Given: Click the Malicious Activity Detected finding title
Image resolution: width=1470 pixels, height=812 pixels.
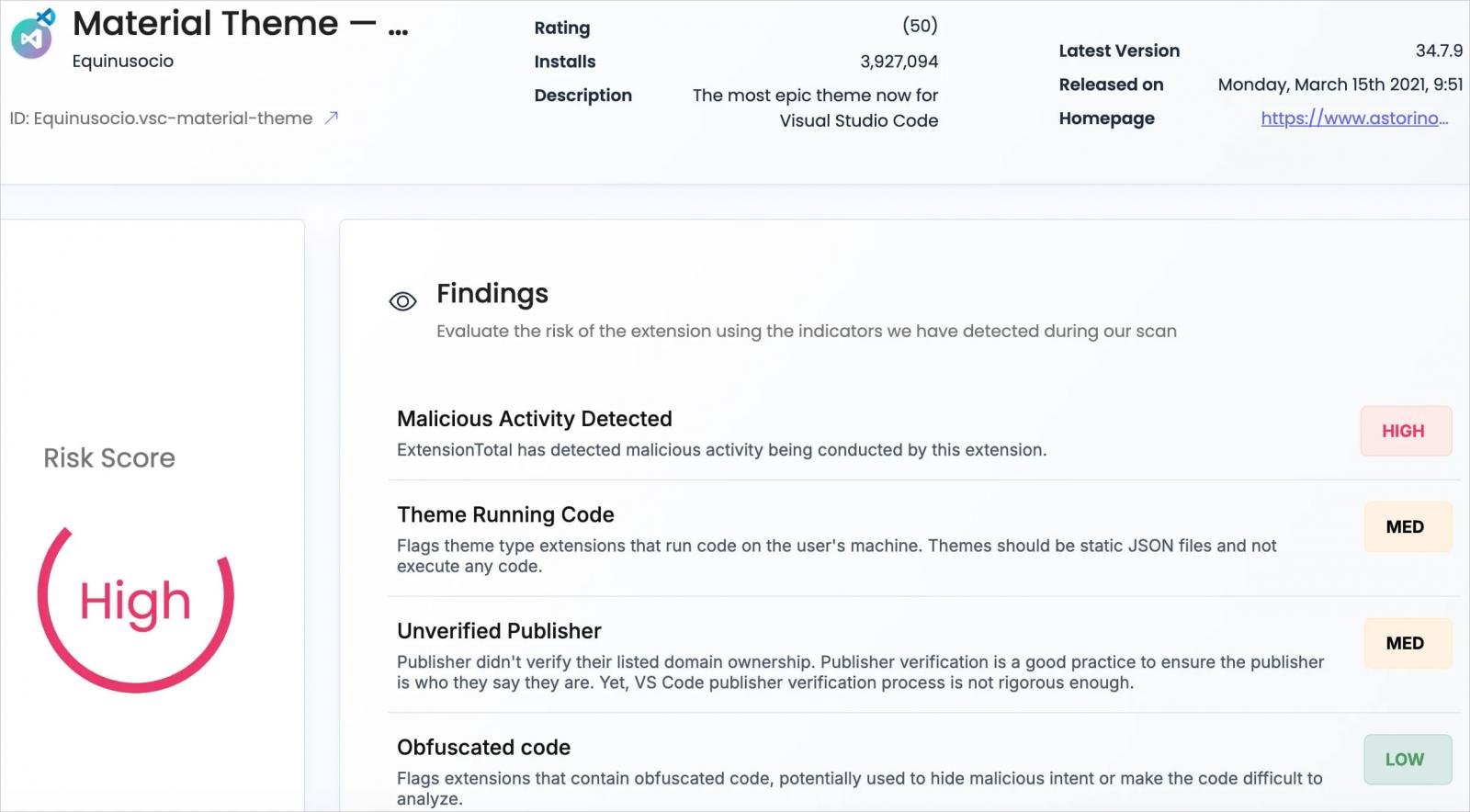Looking at the screenshot, I should click(x=535, y=419).
